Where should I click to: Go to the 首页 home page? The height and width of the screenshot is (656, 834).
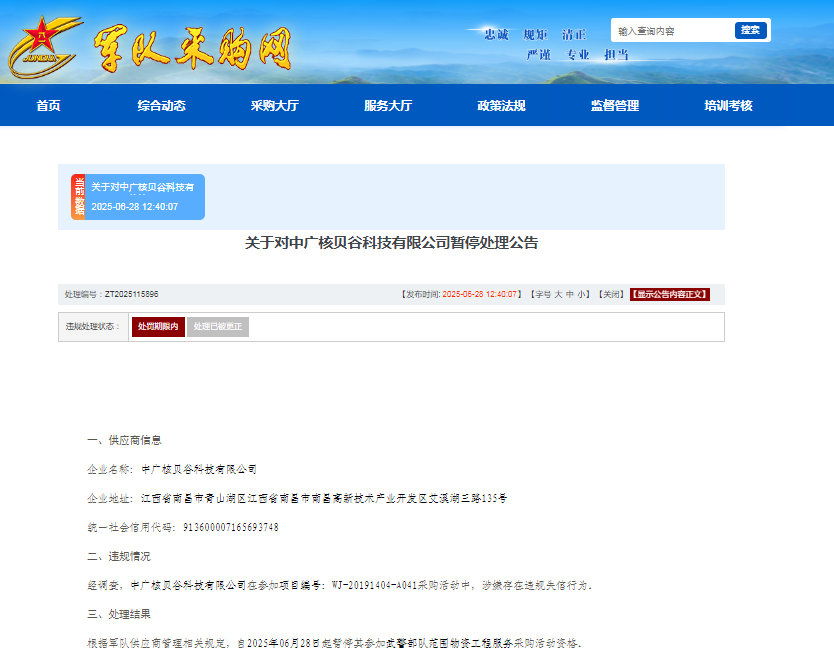point(48,105)
